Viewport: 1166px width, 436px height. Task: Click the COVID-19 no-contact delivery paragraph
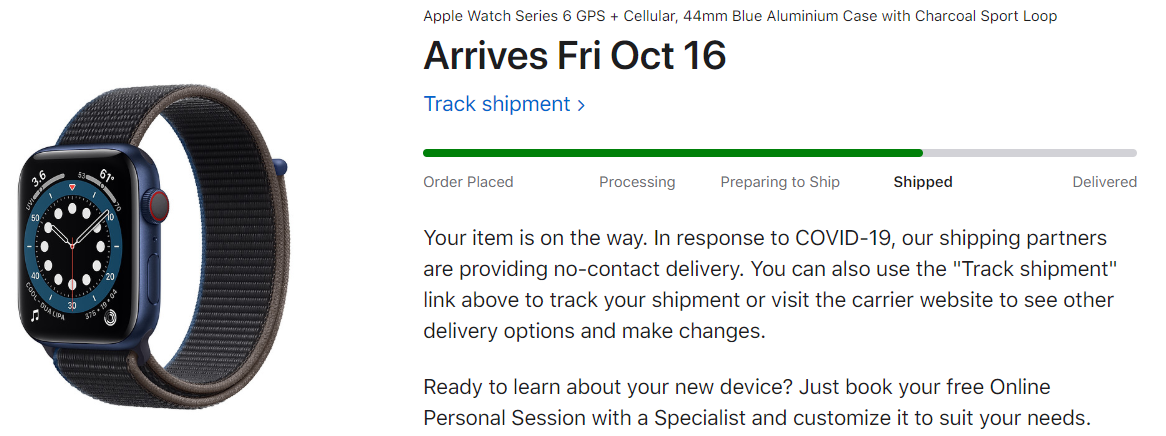pyautogui.click(x=770, y=284)
